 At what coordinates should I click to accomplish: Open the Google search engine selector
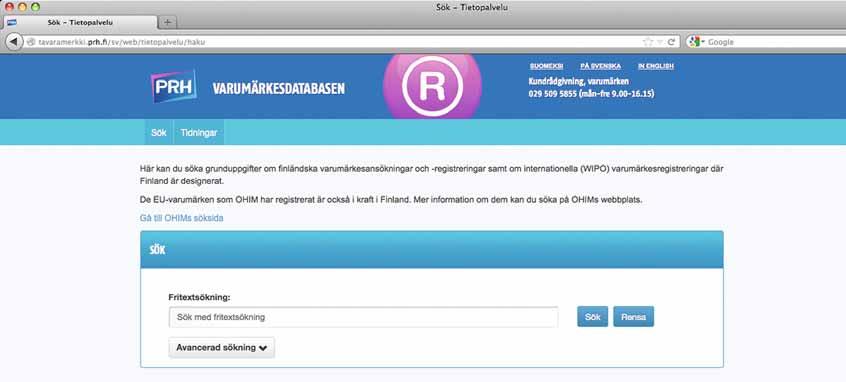[697, 42]
